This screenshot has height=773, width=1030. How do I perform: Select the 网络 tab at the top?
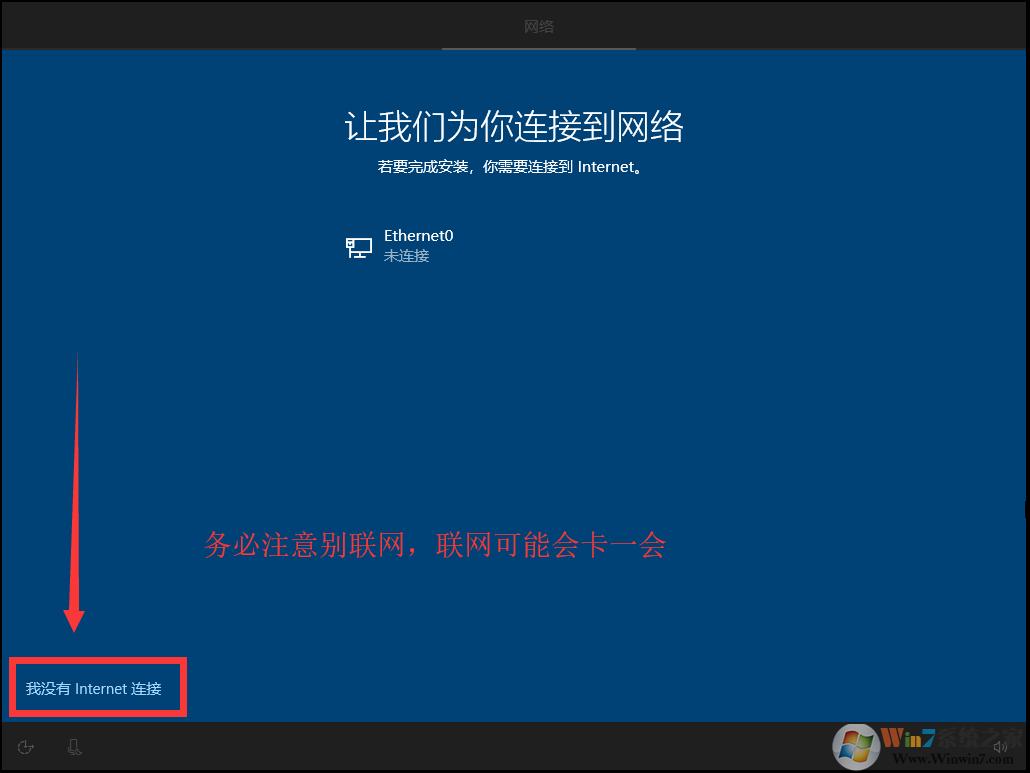click(539, 26)
